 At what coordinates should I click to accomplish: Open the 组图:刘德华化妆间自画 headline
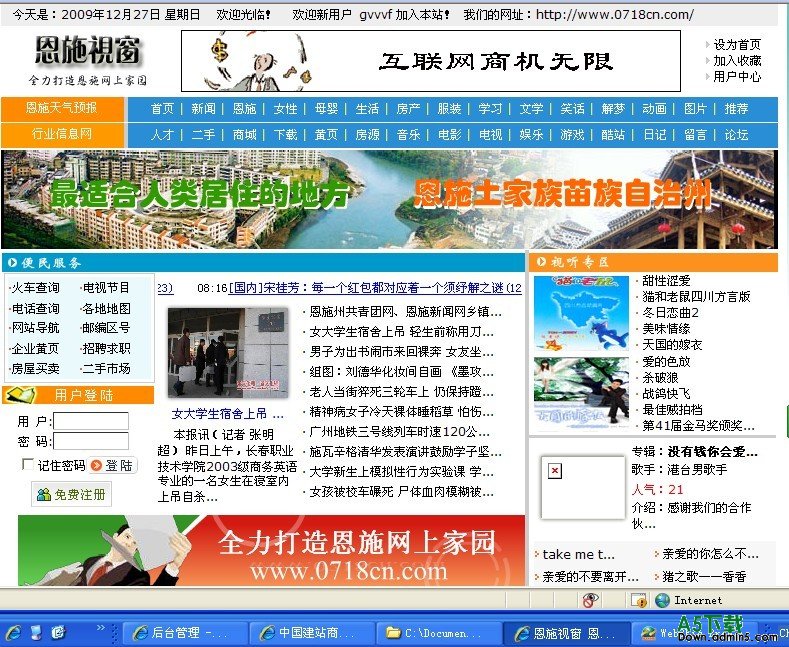click(402, 372)
